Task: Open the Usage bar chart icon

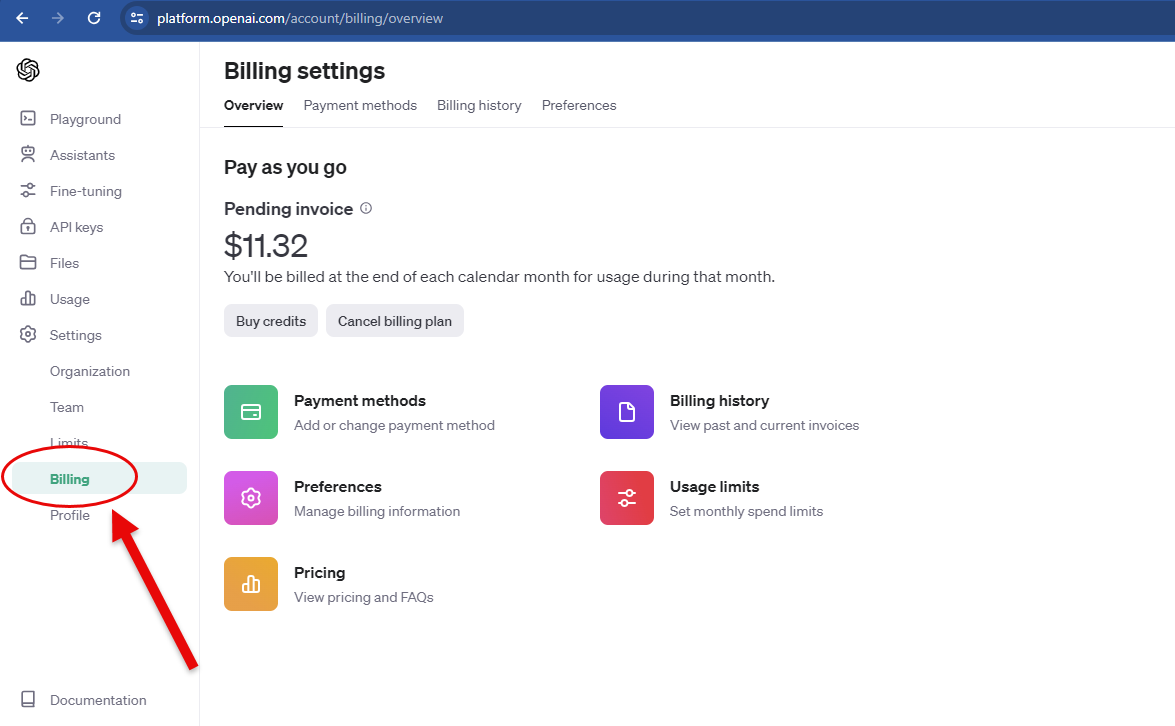Action: click(x=28, y=299)
